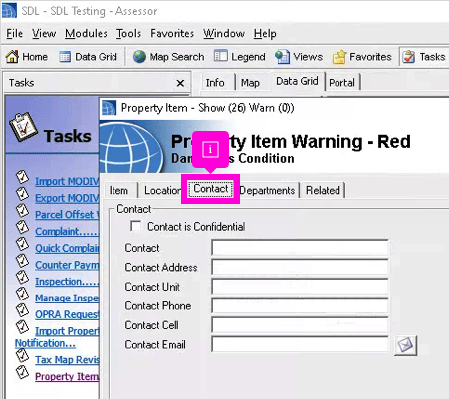Open the Complaint task link
The image size is (450, 400).
67,231
